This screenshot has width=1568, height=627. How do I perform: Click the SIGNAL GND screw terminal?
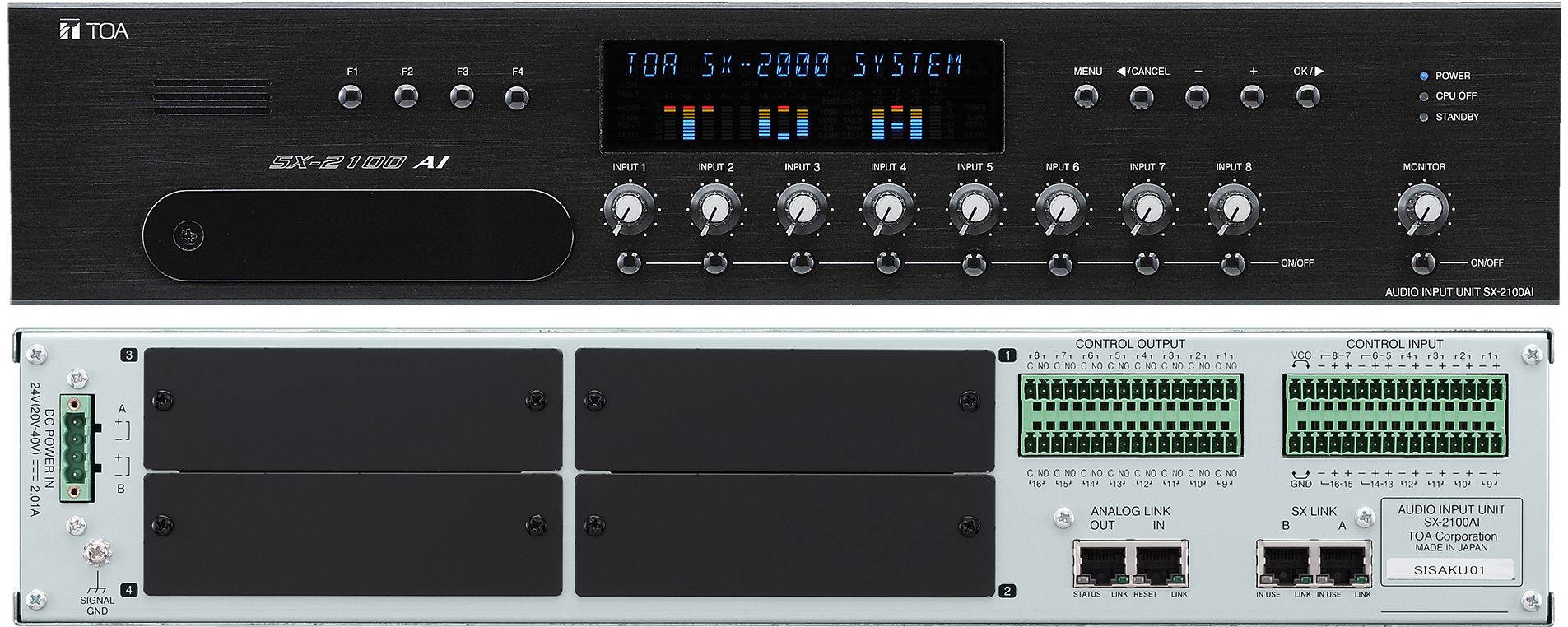point(97,553)
